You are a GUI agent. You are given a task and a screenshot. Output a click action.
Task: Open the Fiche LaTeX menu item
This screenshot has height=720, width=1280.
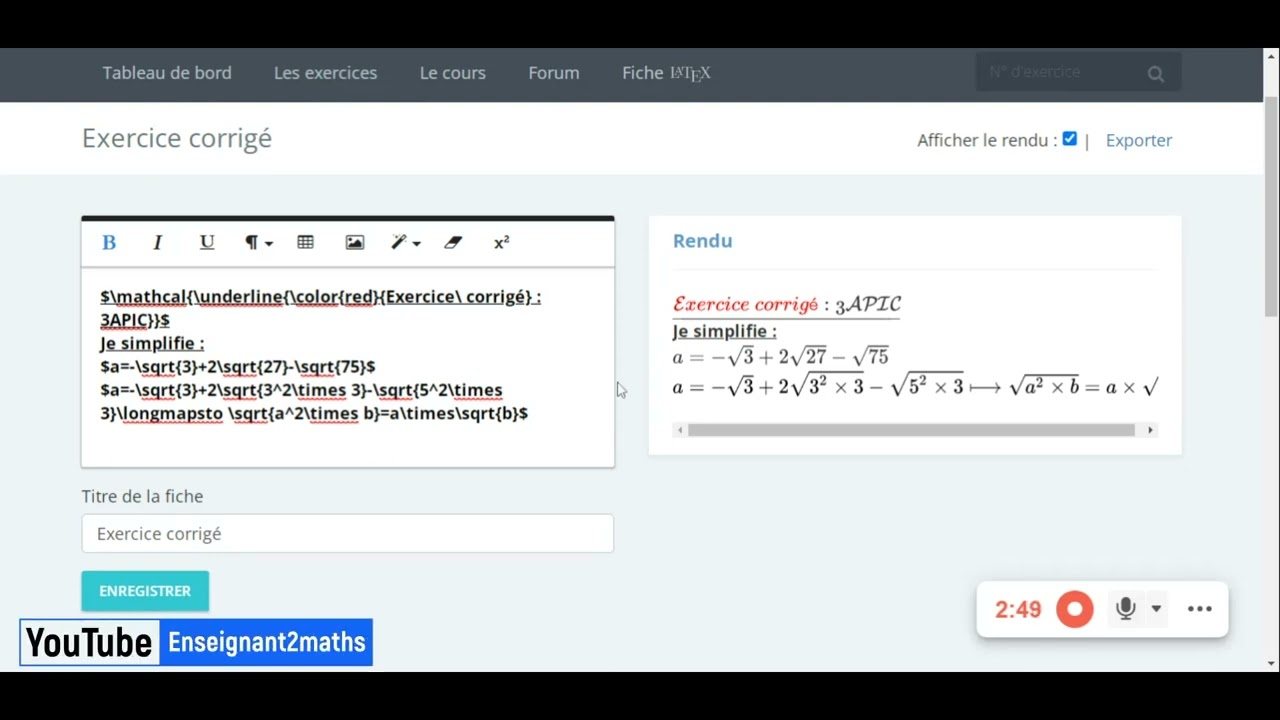(666, 73)
